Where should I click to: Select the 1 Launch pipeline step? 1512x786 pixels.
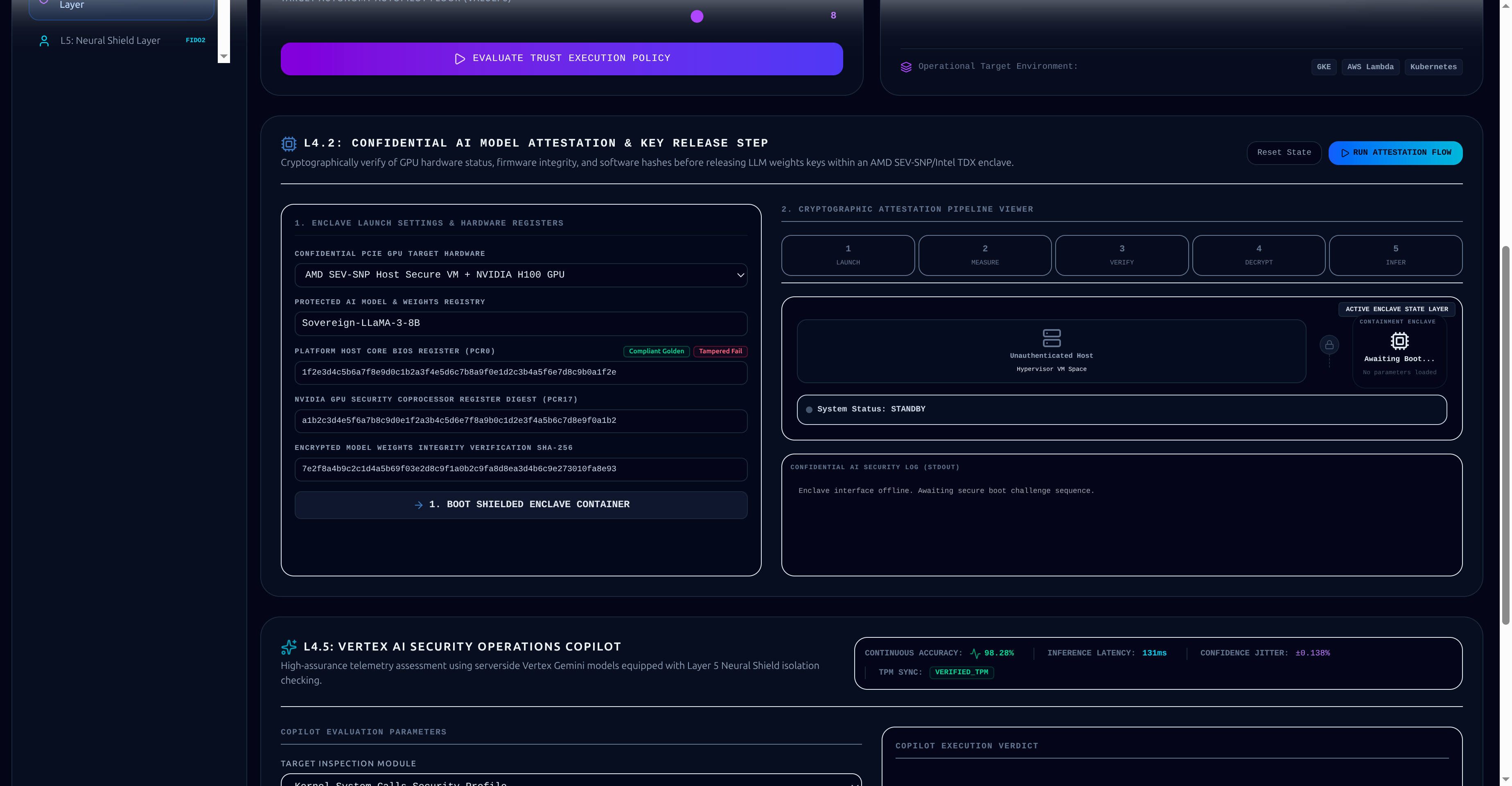tap(848, 255)
